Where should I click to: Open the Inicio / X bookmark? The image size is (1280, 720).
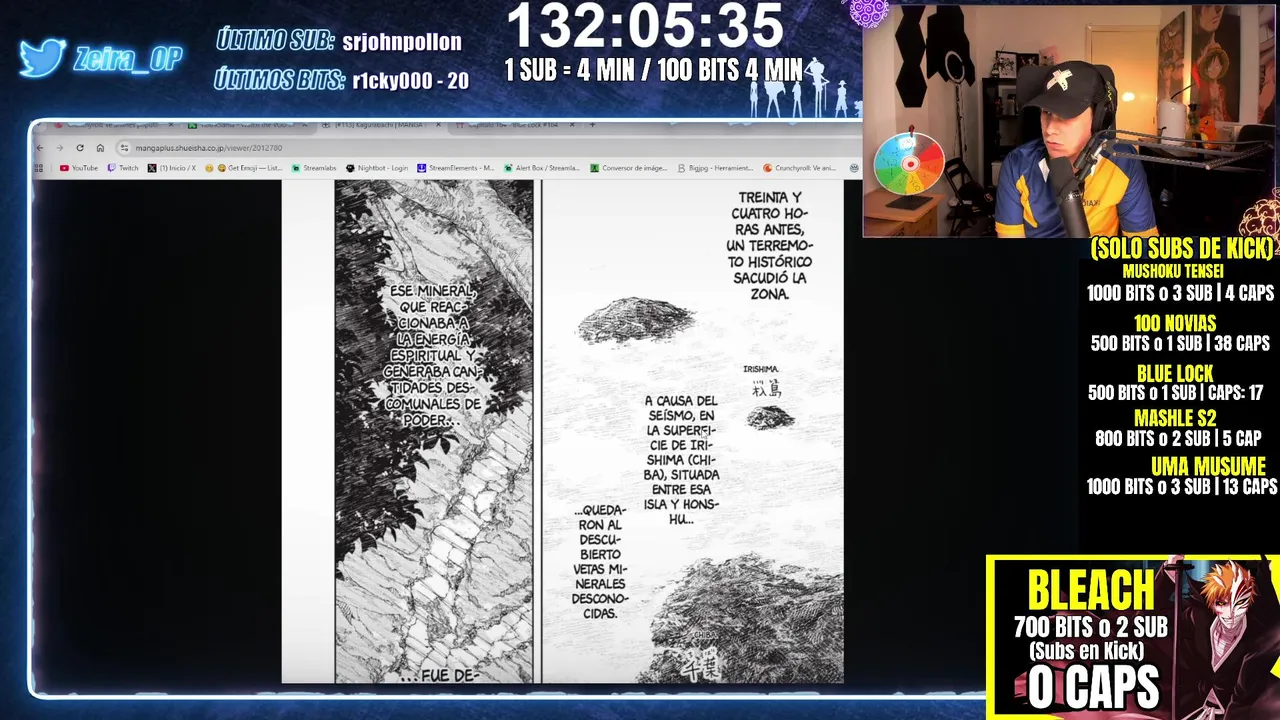point(172,168)
